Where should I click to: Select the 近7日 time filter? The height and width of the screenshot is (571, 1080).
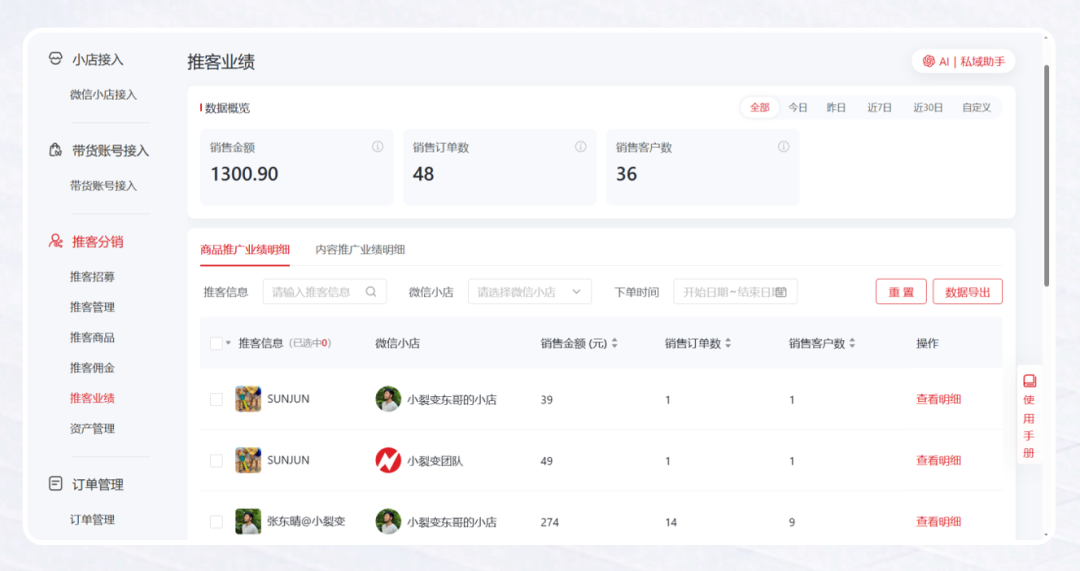tap(879, 107)
